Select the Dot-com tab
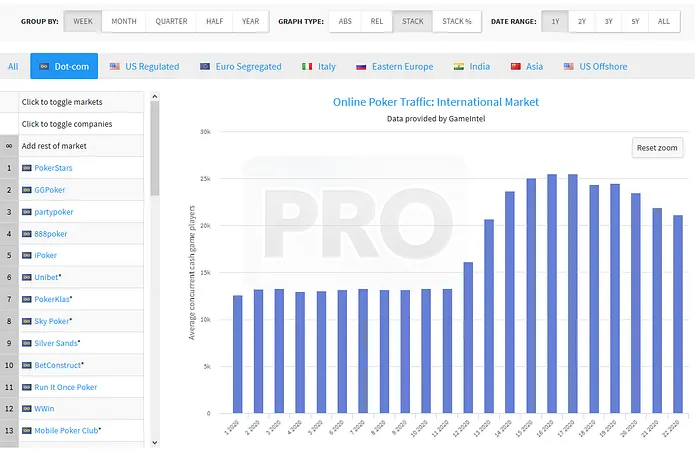Screen dimensions: 700x453 [64, 67]
